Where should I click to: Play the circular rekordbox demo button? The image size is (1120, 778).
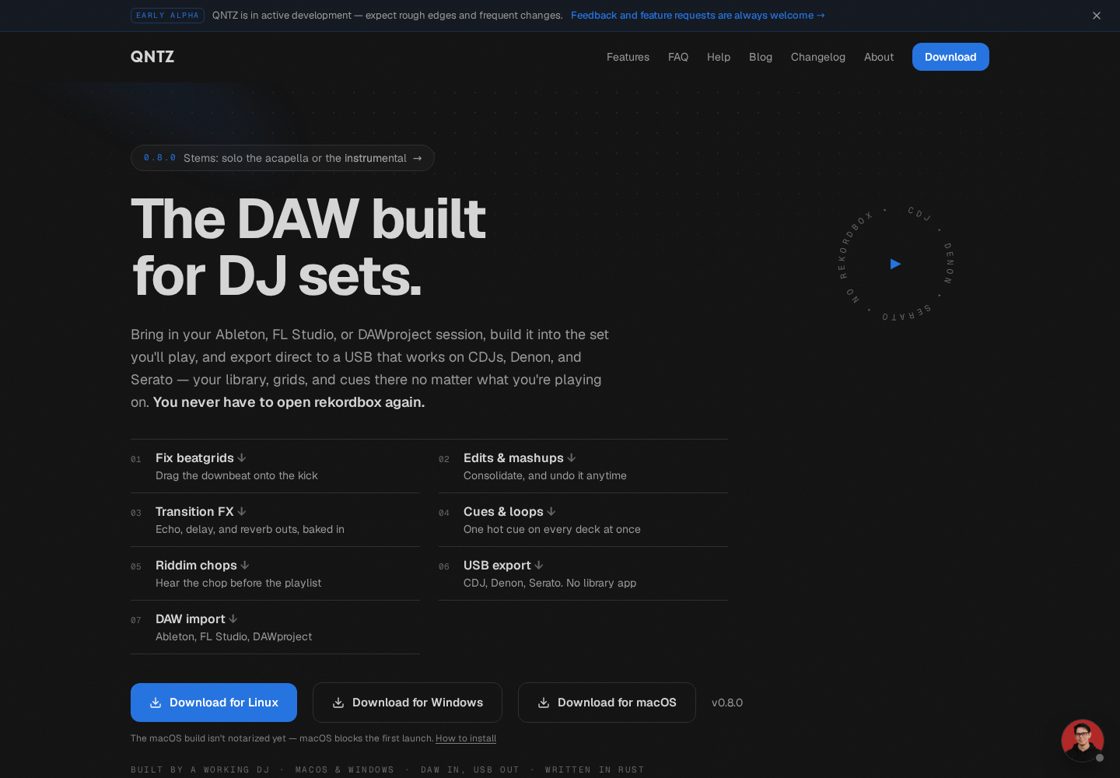tap(895, 264)
